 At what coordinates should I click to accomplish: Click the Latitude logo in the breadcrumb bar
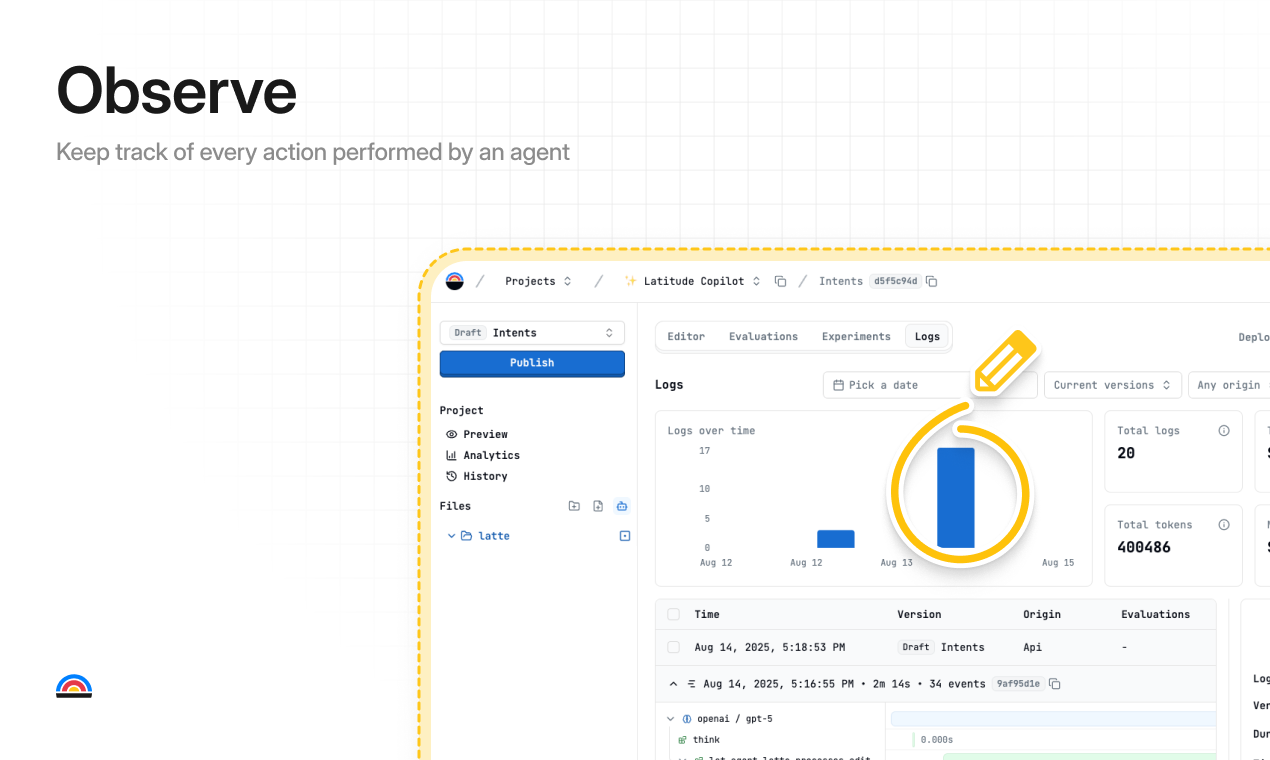[x=454, y=281]
